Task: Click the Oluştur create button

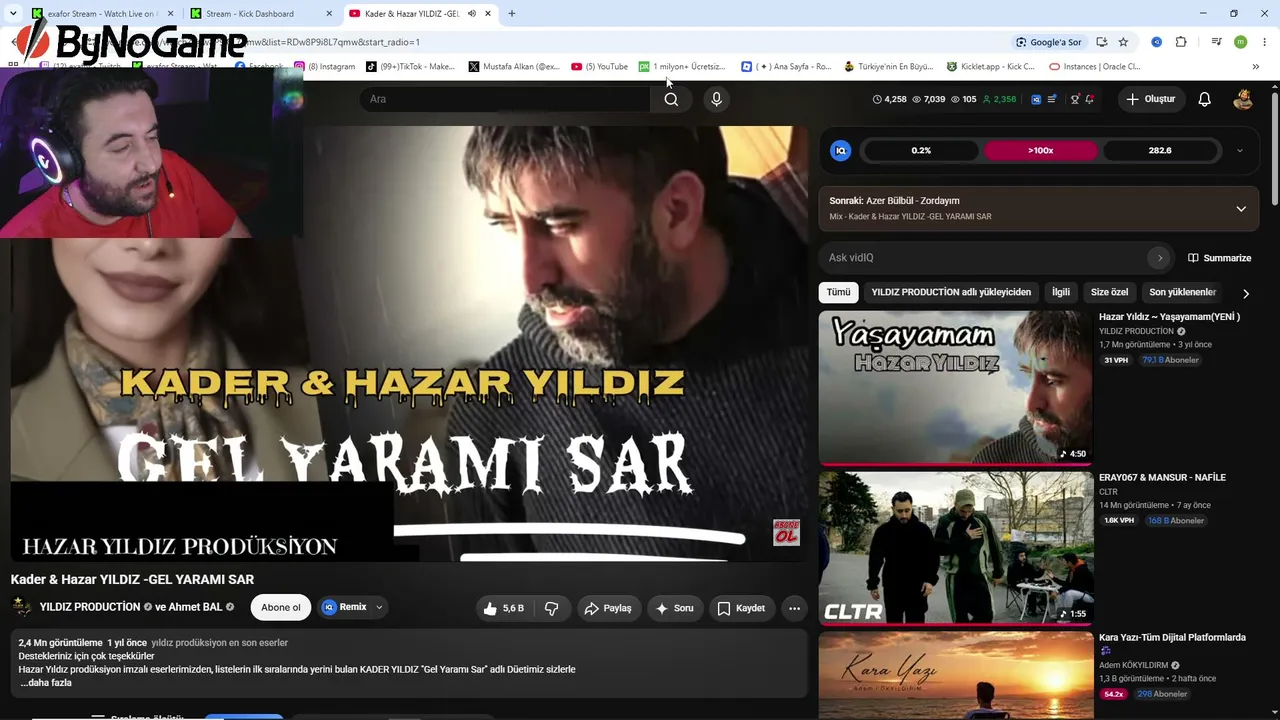Action: (x=1151, y=99)
